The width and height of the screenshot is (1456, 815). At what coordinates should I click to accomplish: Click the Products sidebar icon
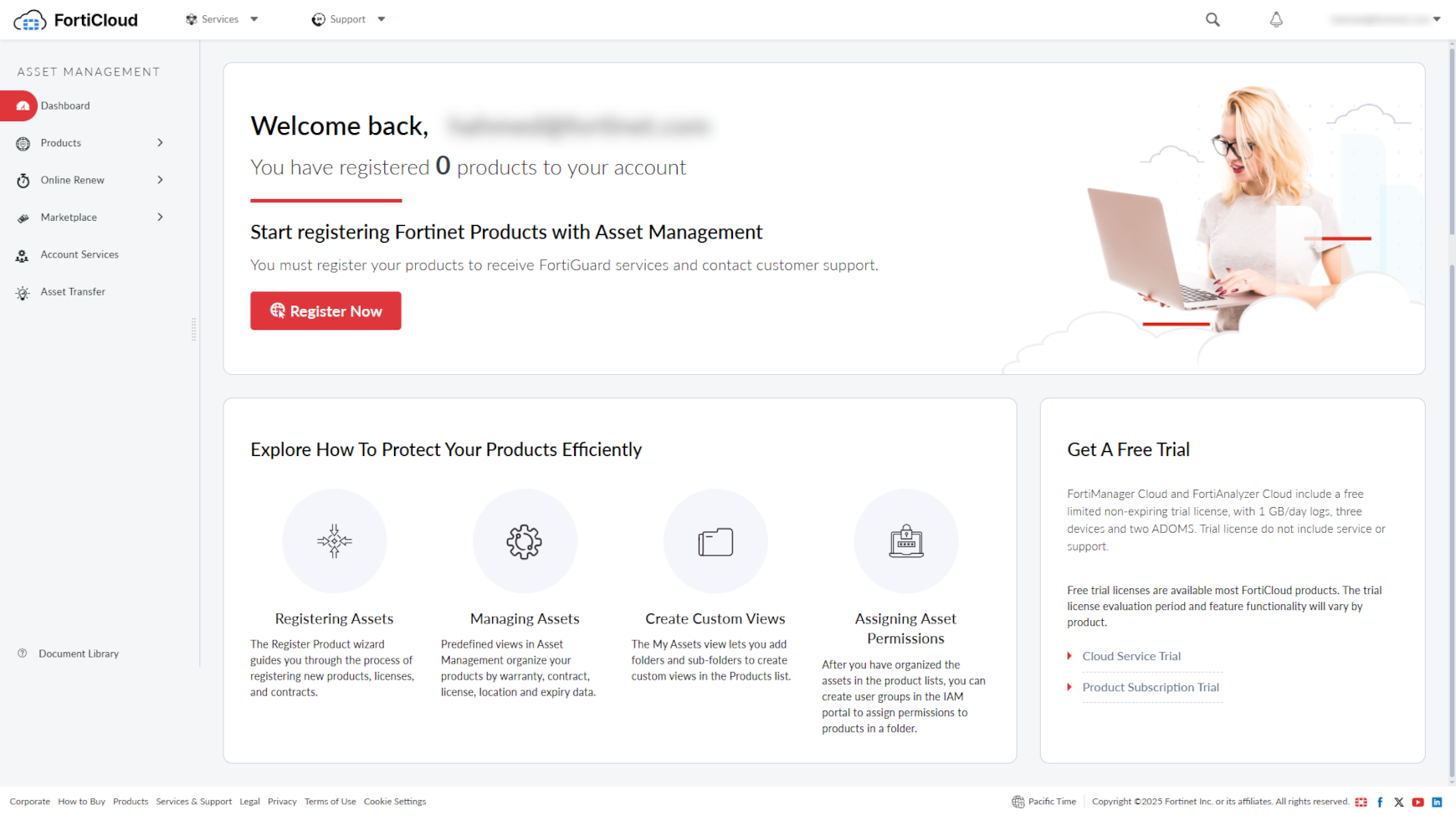pos(23,143)
